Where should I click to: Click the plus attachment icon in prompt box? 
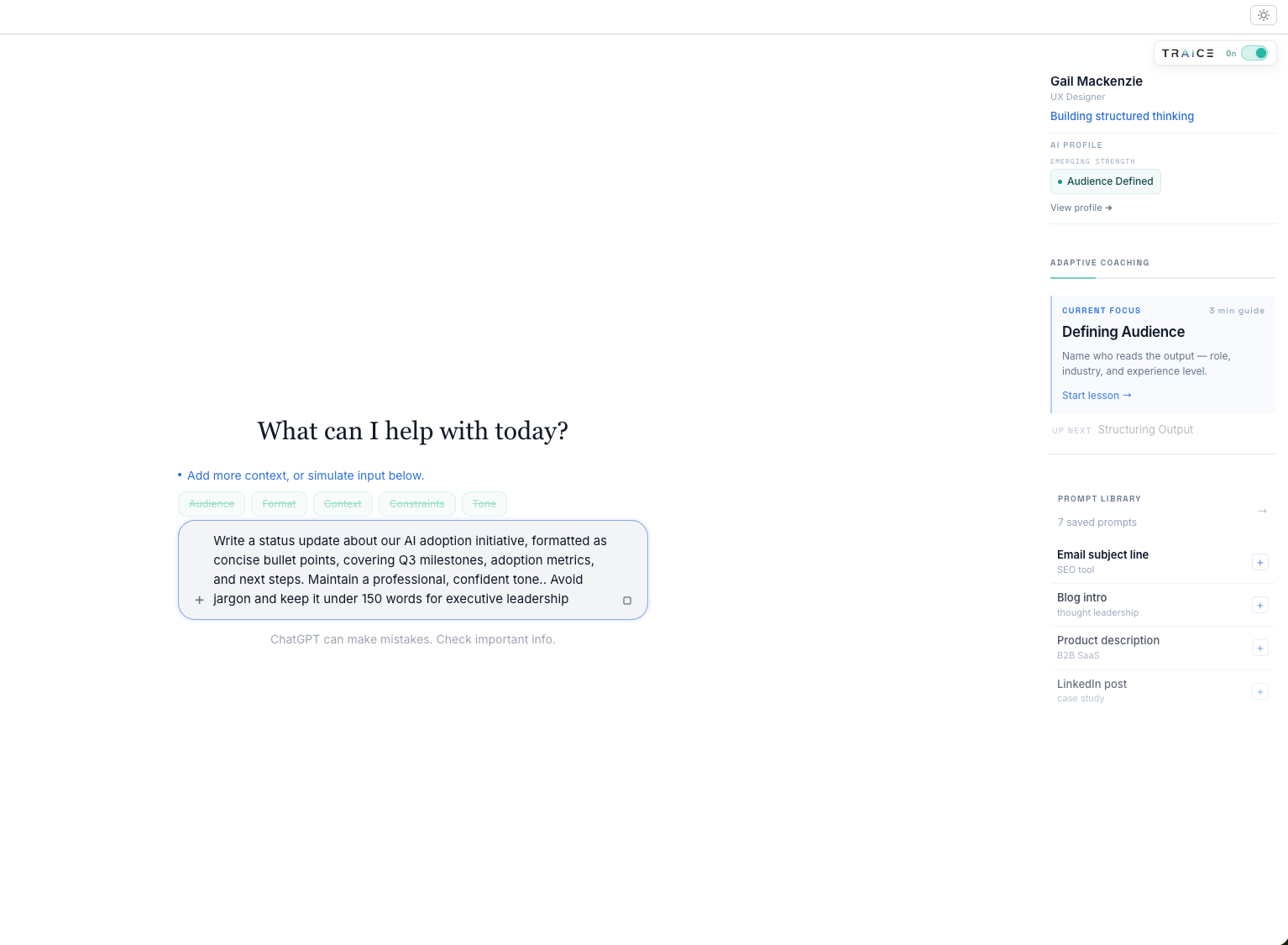pyautogui.click(x=199, y=600)
